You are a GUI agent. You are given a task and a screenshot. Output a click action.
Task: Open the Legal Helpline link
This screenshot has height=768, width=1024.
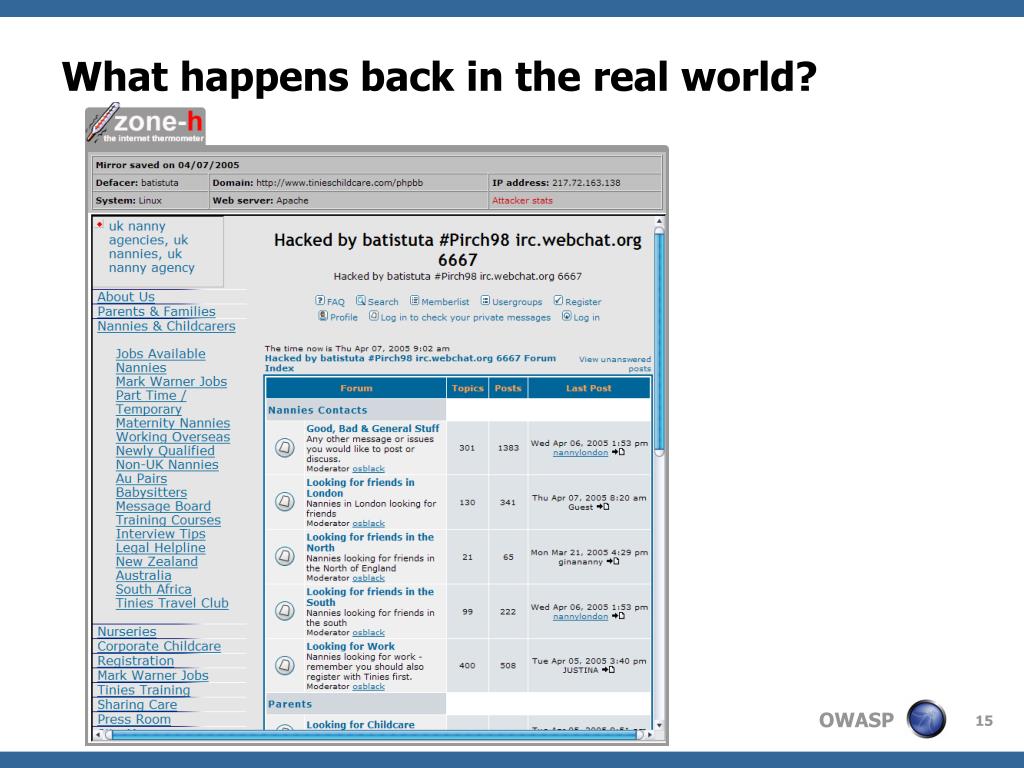point(161,548)
